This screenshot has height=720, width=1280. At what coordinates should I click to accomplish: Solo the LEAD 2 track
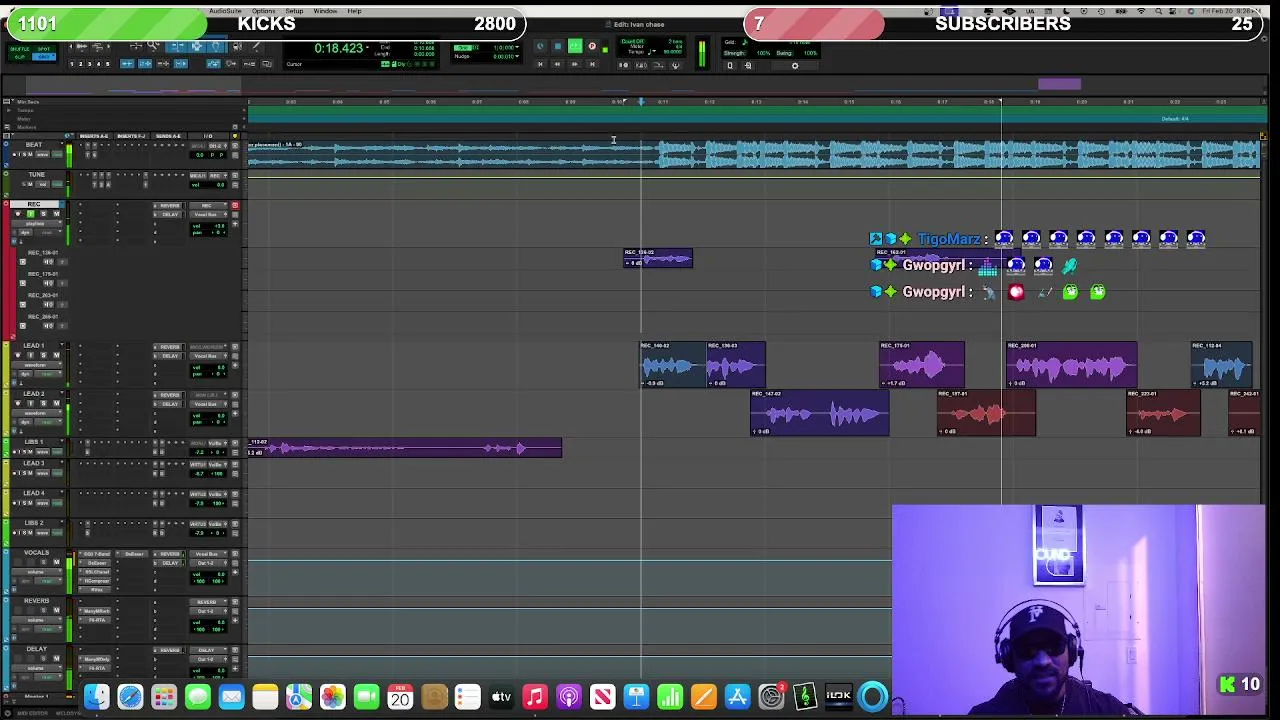[x=43, y=403]
